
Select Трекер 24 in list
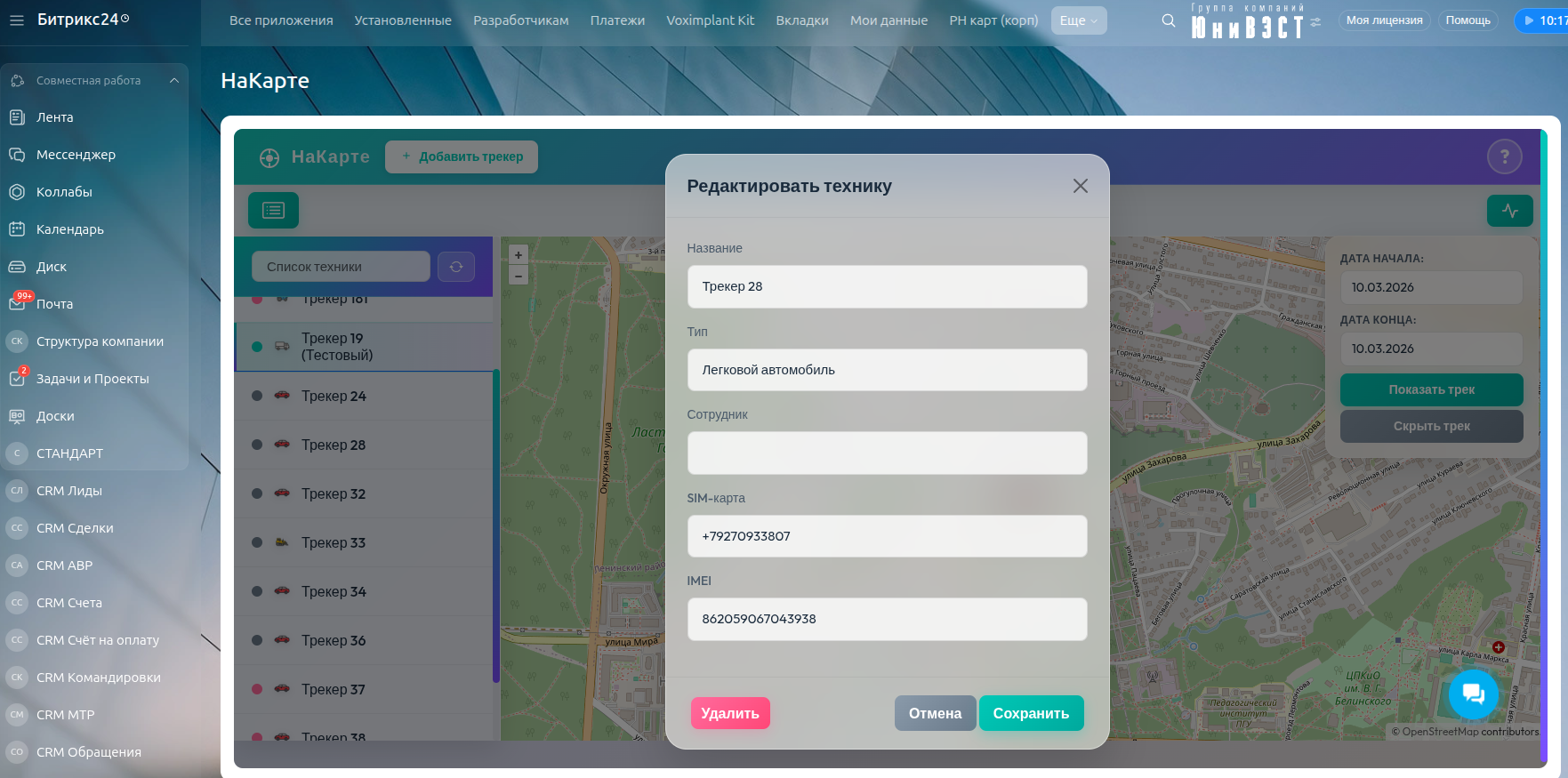[x=364, y=396]
